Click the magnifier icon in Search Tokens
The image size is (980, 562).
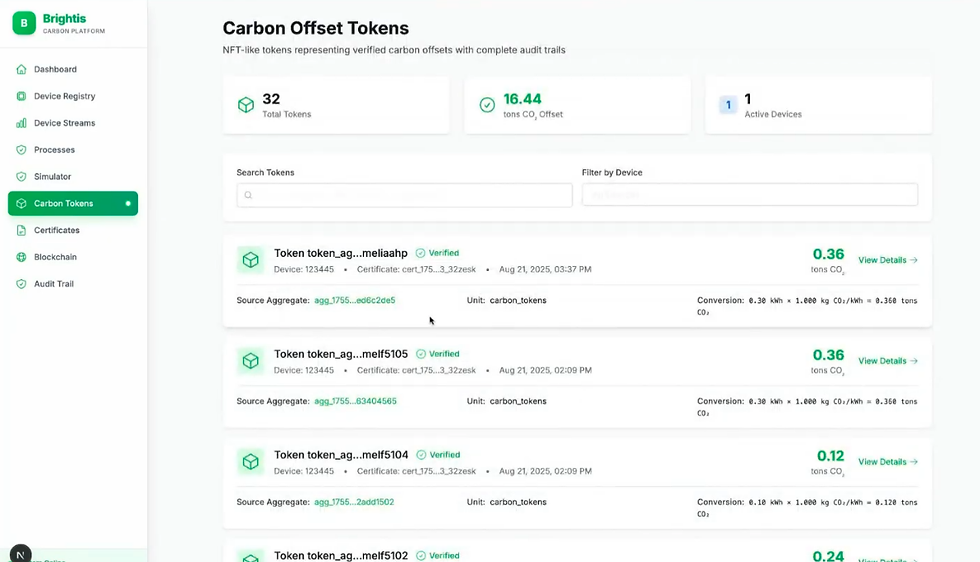[x=248, y=195]
